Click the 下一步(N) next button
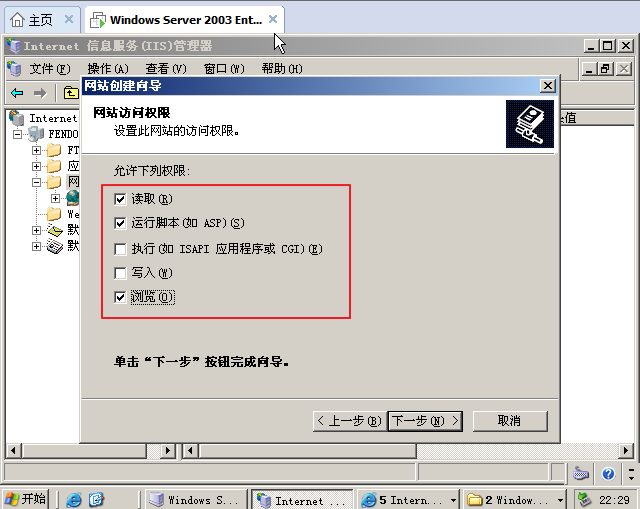The image size is (640, 509). (425, 421)
